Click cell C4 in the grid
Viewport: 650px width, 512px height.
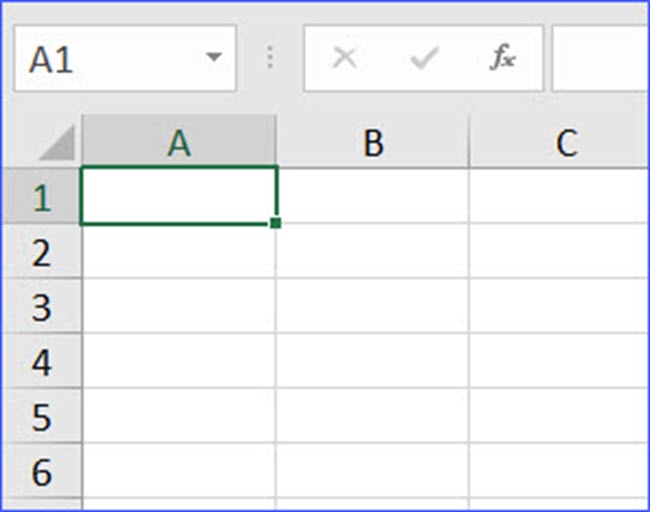point(560,361)
